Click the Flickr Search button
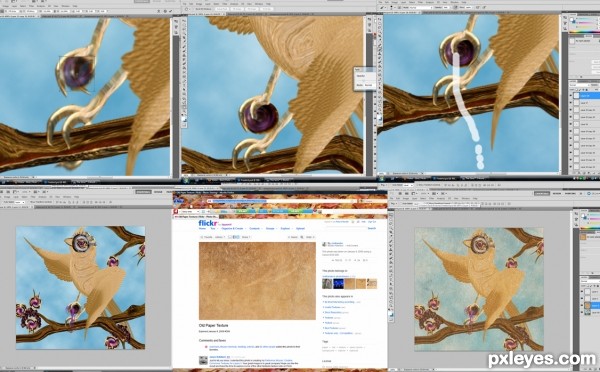Screen dimensions: 600x372 tap(372, 228)
